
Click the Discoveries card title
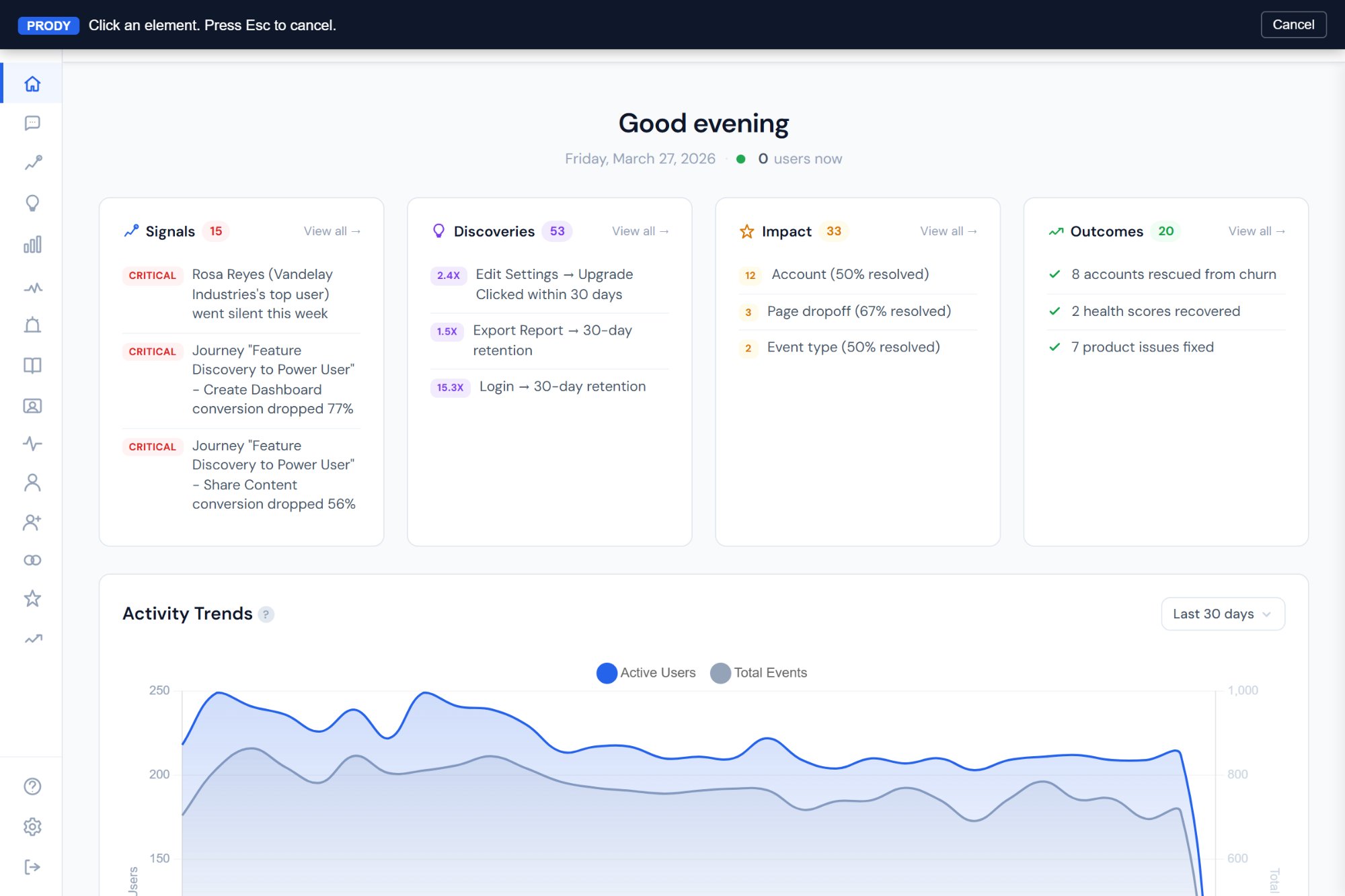coord(494,231)
